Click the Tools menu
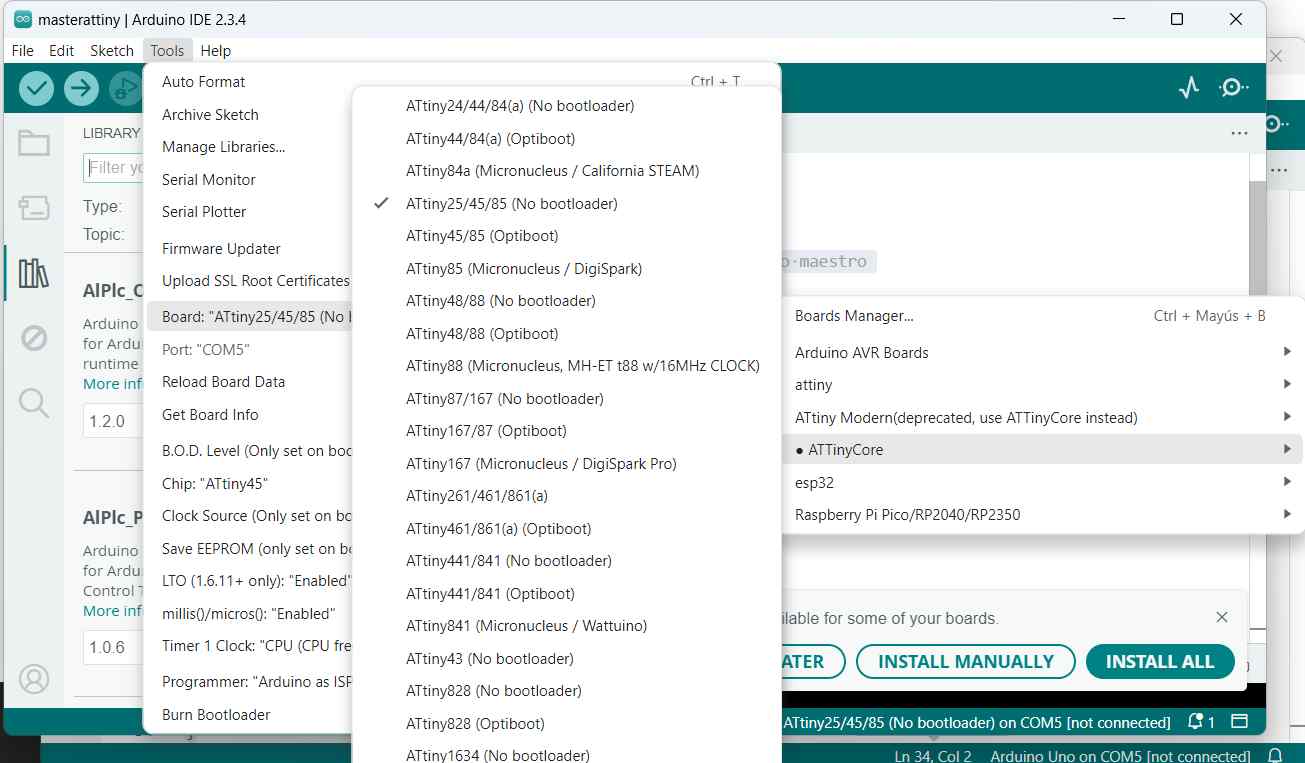The image size is (1305, 763). [x=167, y=50]
